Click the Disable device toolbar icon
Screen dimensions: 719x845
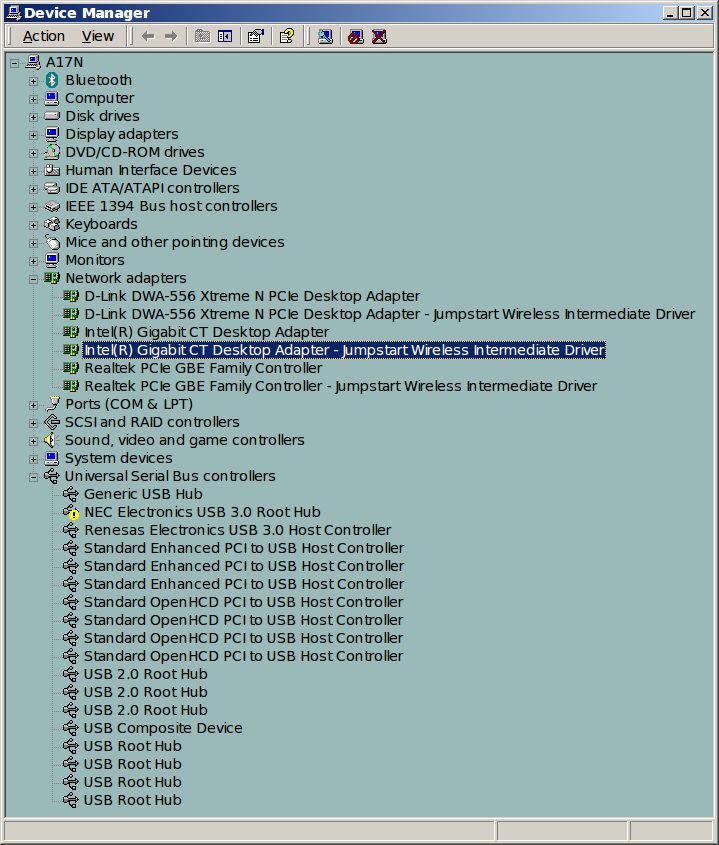point(356,36)
